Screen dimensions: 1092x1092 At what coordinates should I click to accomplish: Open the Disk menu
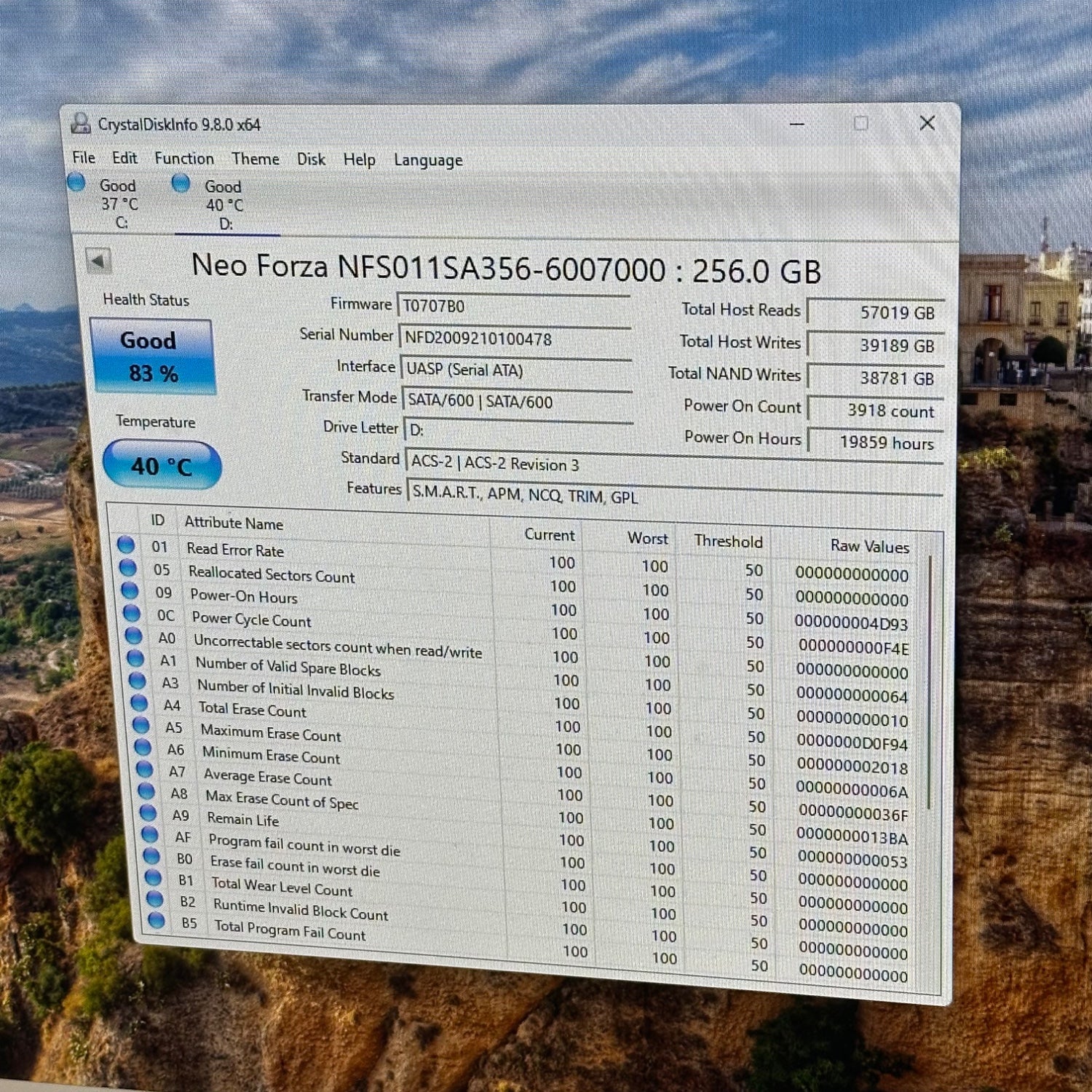point(311,159)
